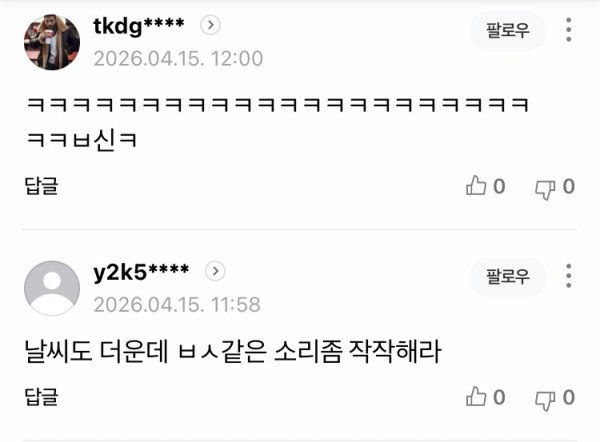Viewport: 600px width, 442px height.
Task: Open the y2k5**** username link
Action: pyautogui.click(x=141, y=272)
